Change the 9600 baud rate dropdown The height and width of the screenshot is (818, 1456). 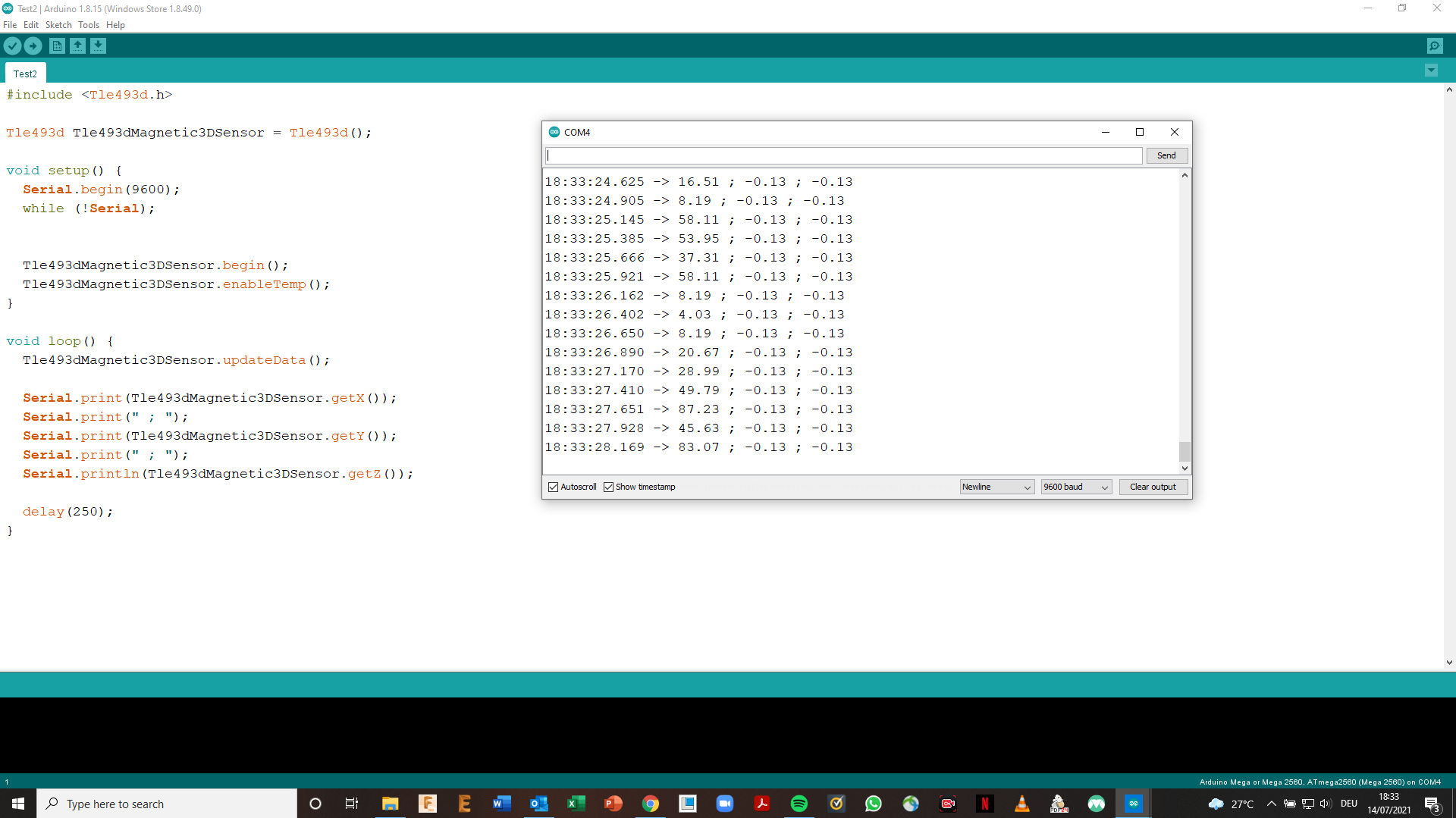click(x=1075, y=487)
